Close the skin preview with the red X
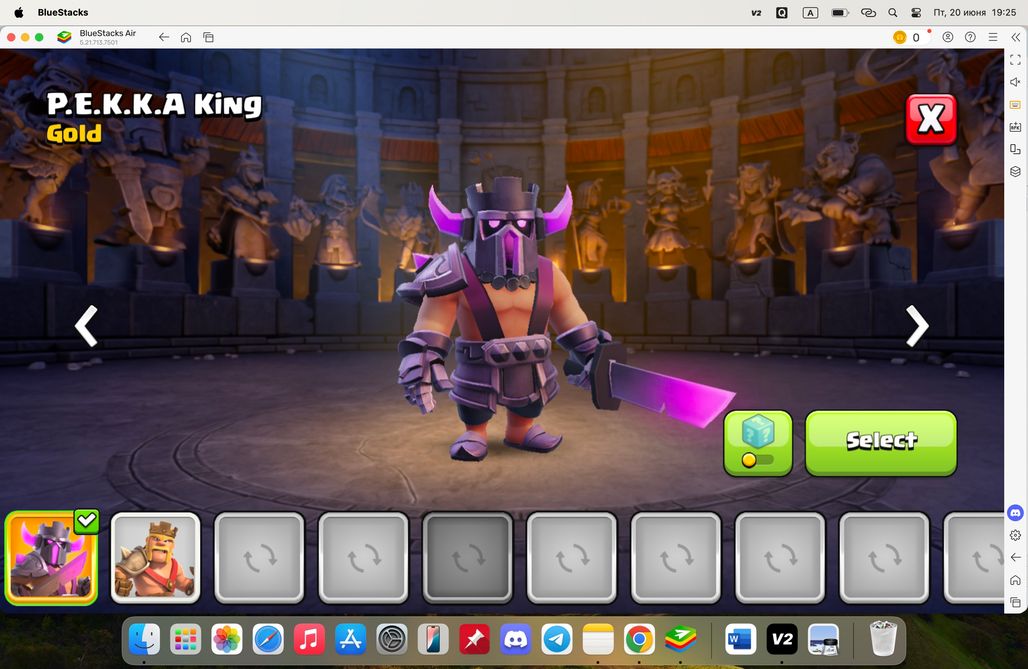 [x=930, y=119]
